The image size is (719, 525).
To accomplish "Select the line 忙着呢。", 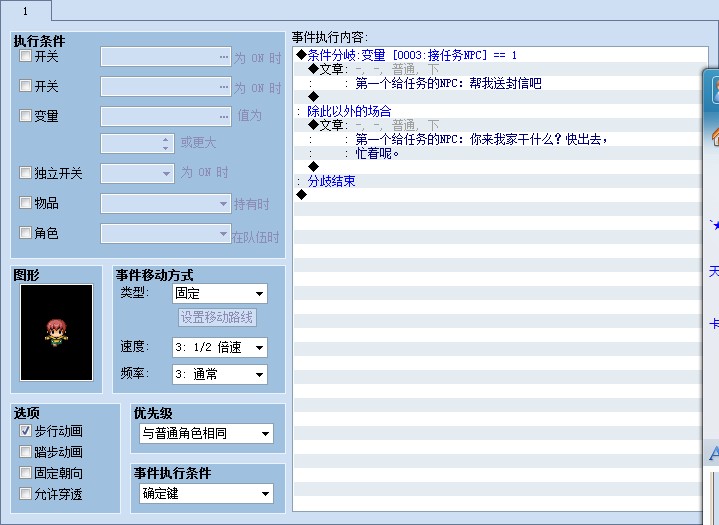I will click(498, 153).
